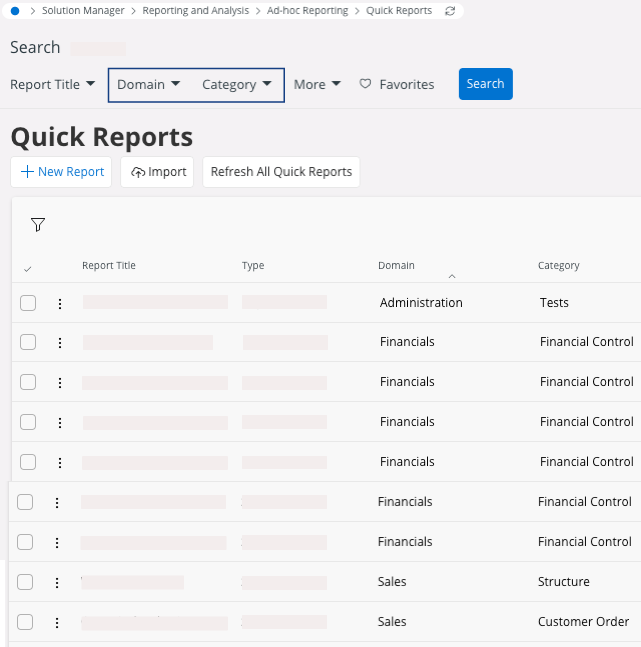Click the heart Favorites icon
This screenshot has width=641, height=647.
365,85
